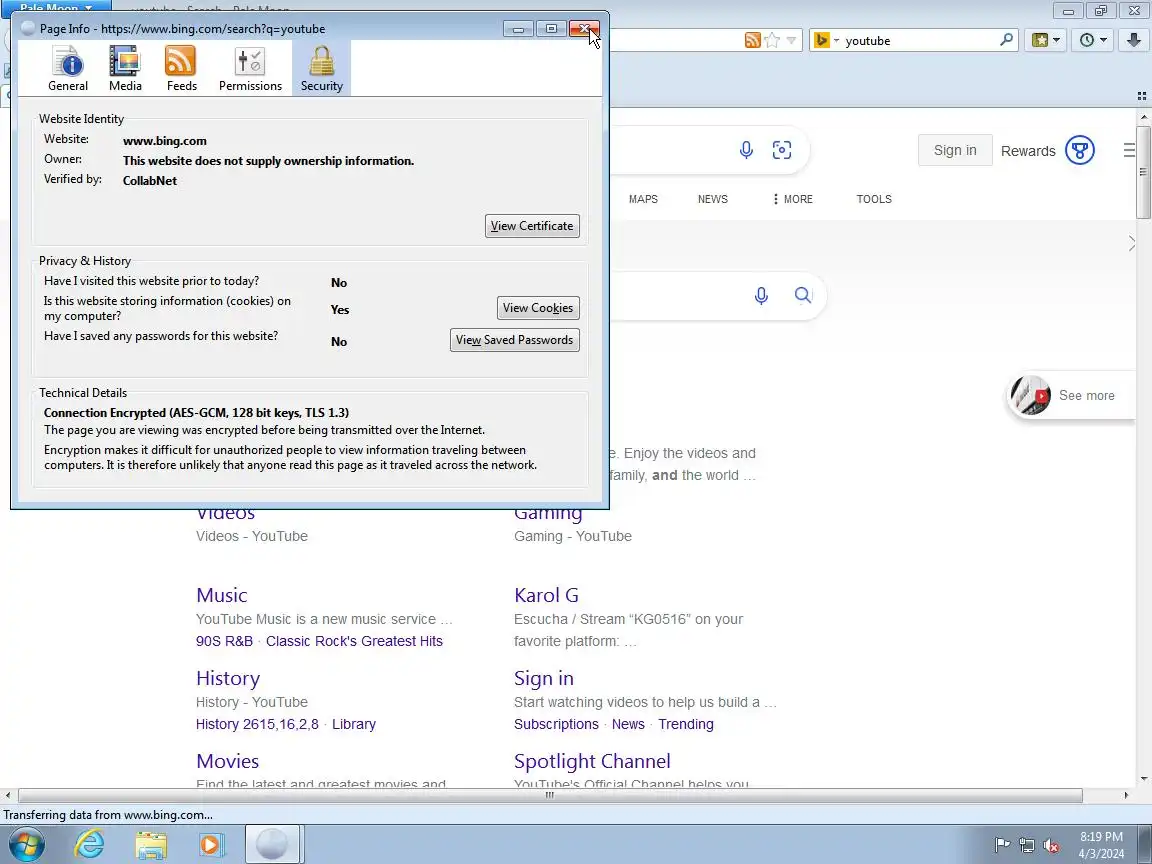Open the Downloads arrow button
Image resolution: width=1152 pixels, height=864 pixels.
1134,40
